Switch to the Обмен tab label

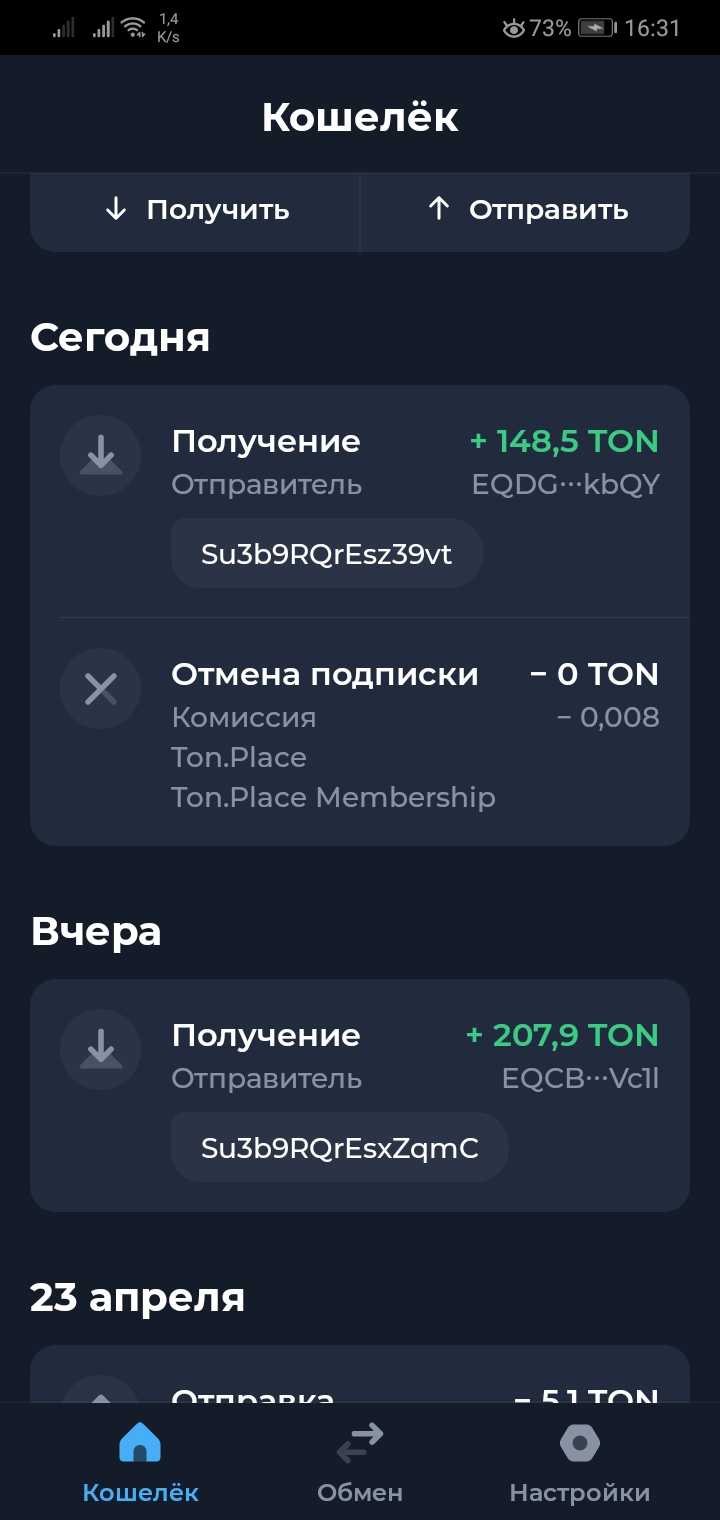(360, 1493)
